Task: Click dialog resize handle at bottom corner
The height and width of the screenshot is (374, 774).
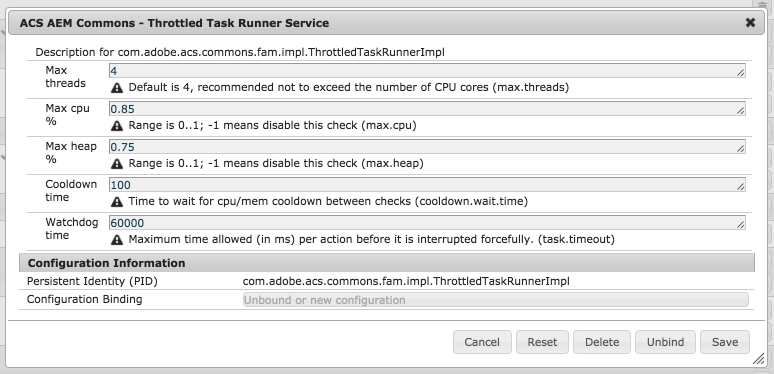Action: (x=758, y=359)
